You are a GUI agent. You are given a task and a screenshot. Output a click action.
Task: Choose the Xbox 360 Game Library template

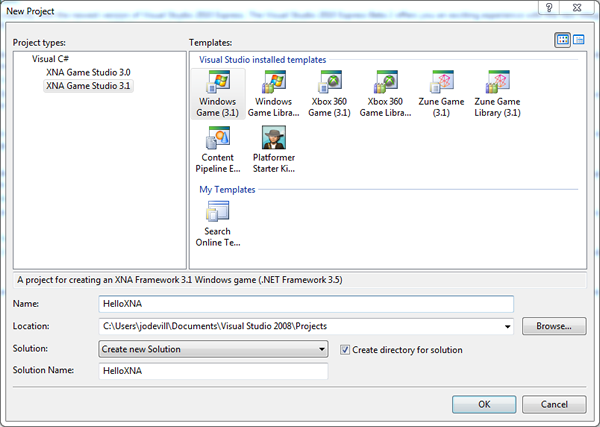coord(385,94)
